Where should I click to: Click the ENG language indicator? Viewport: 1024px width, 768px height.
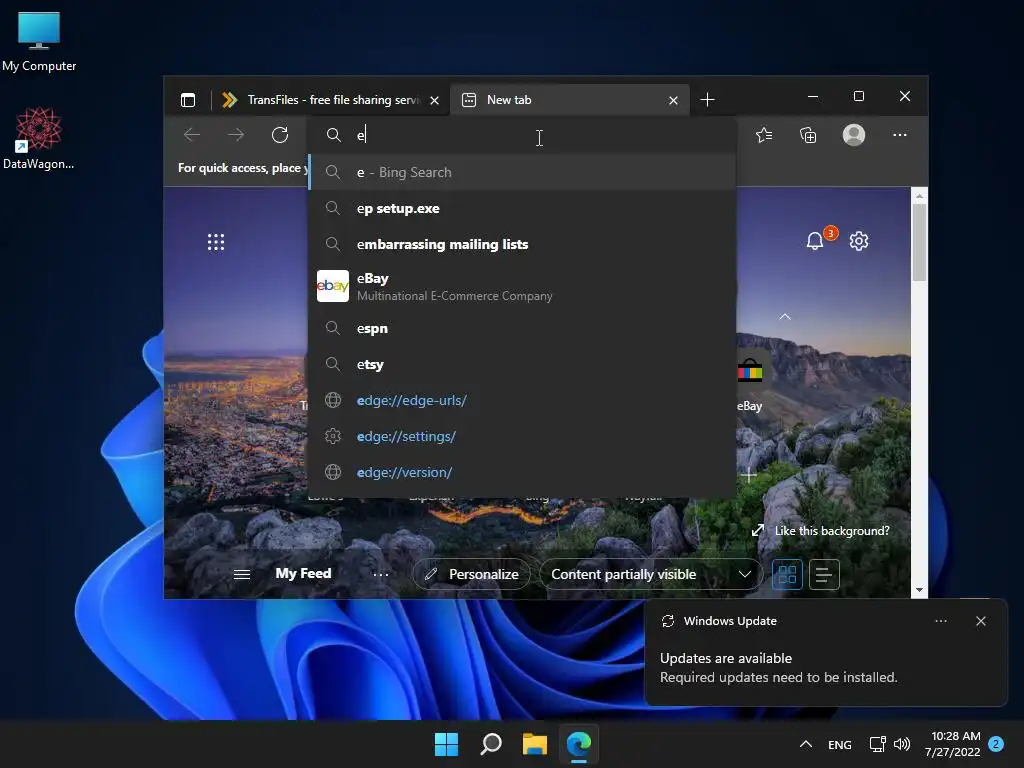point(840,745)
